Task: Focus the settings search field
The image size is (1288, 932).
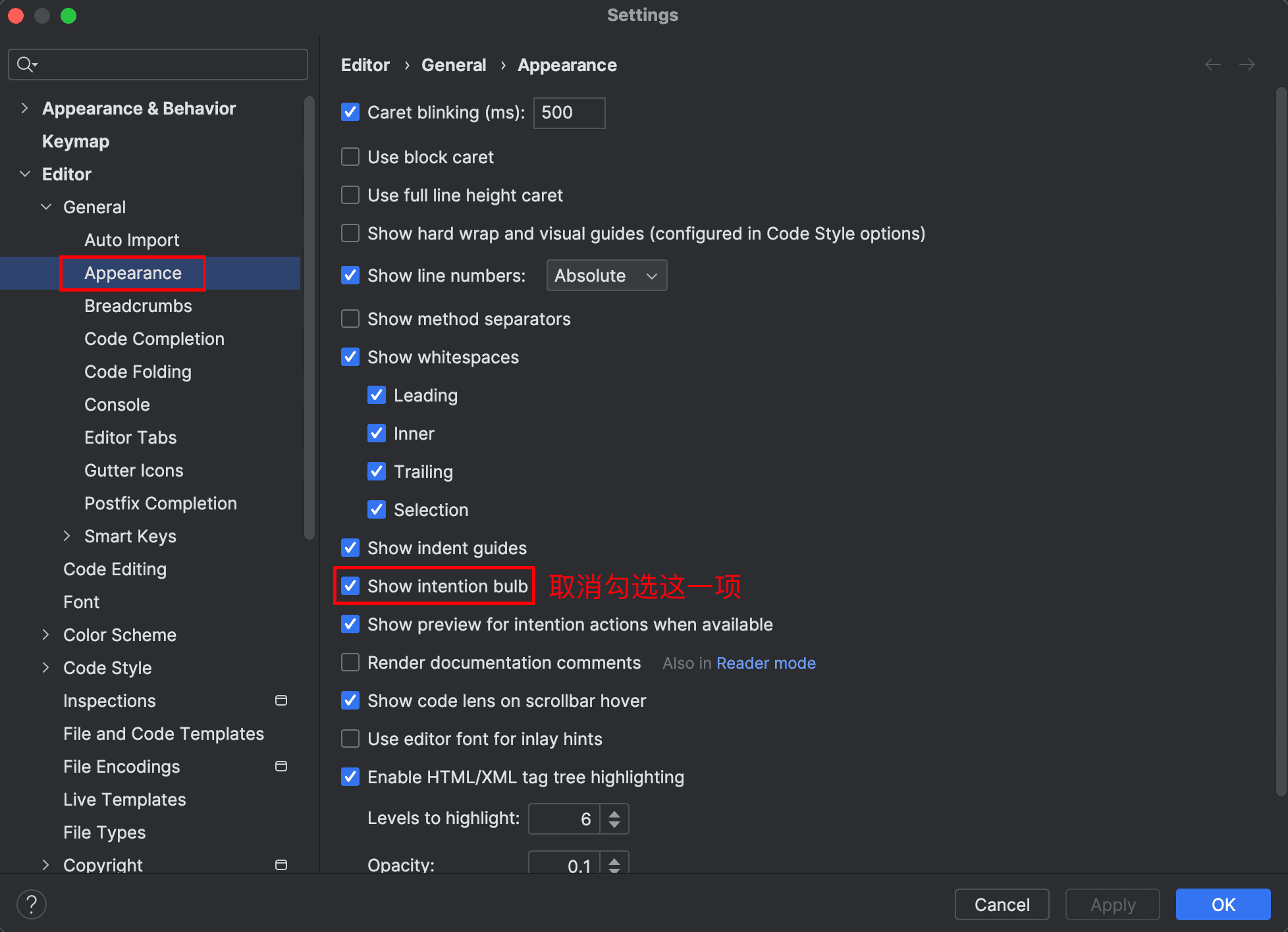Action: coord(158,65)
